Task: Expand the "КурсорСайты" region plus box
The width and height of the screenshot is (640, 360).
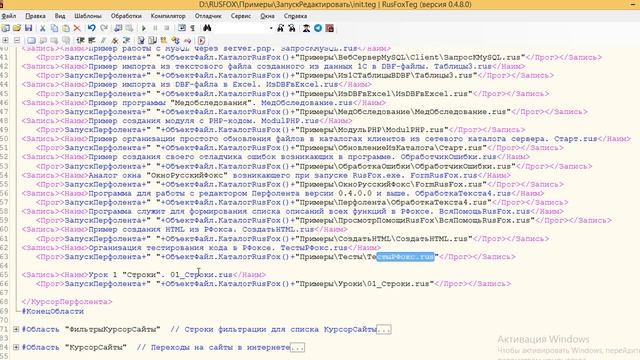Action: click(16, 347)
